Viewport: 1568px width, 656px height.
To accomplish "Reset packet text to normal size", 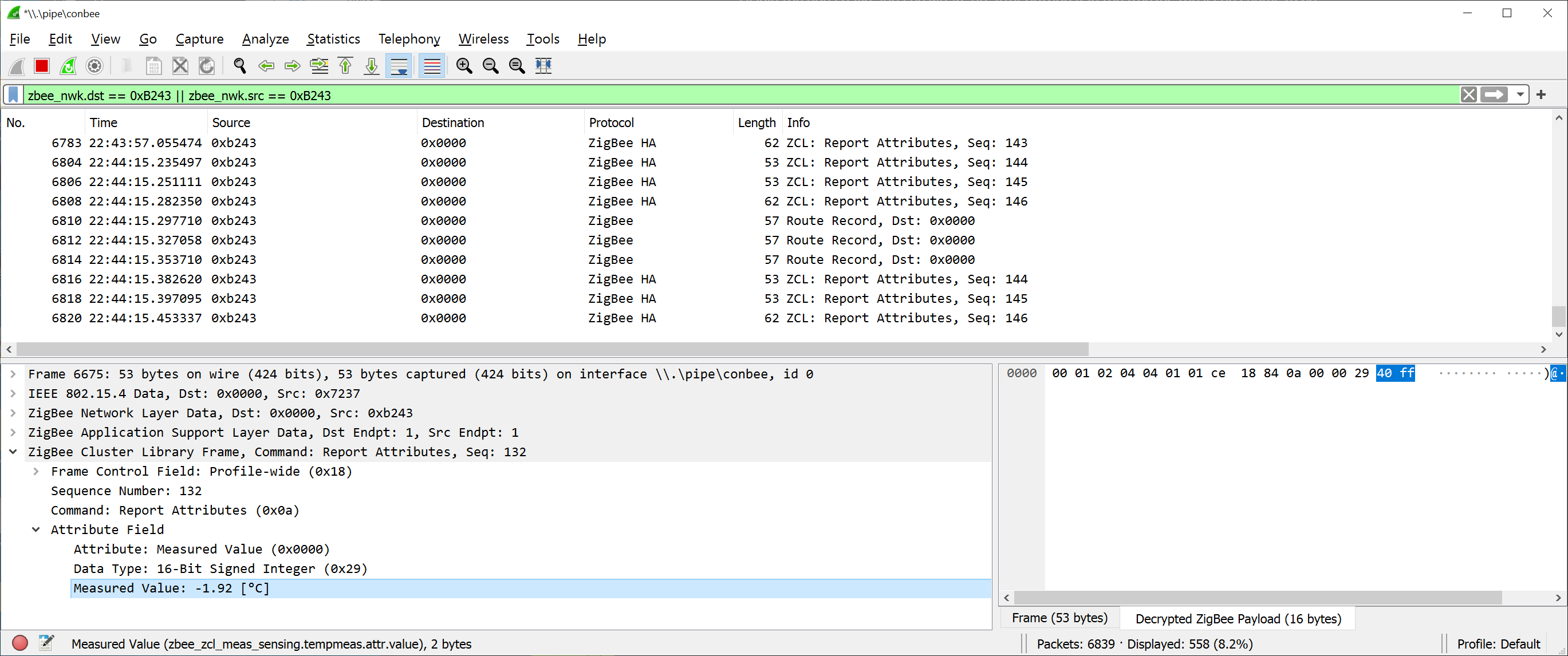I will click(517, 66).
